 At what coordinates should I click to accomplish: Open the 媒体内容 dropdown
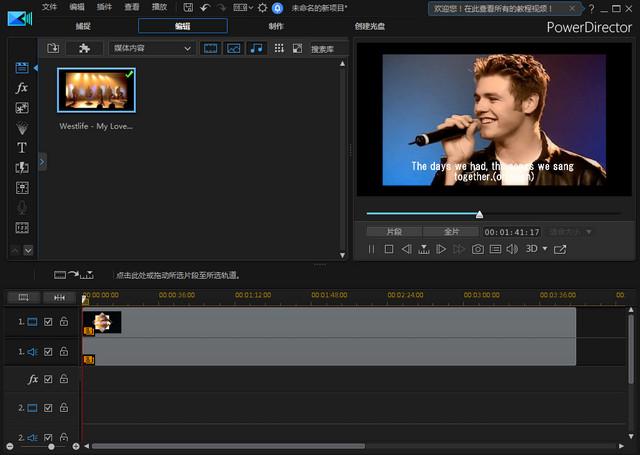pos(152,48)
